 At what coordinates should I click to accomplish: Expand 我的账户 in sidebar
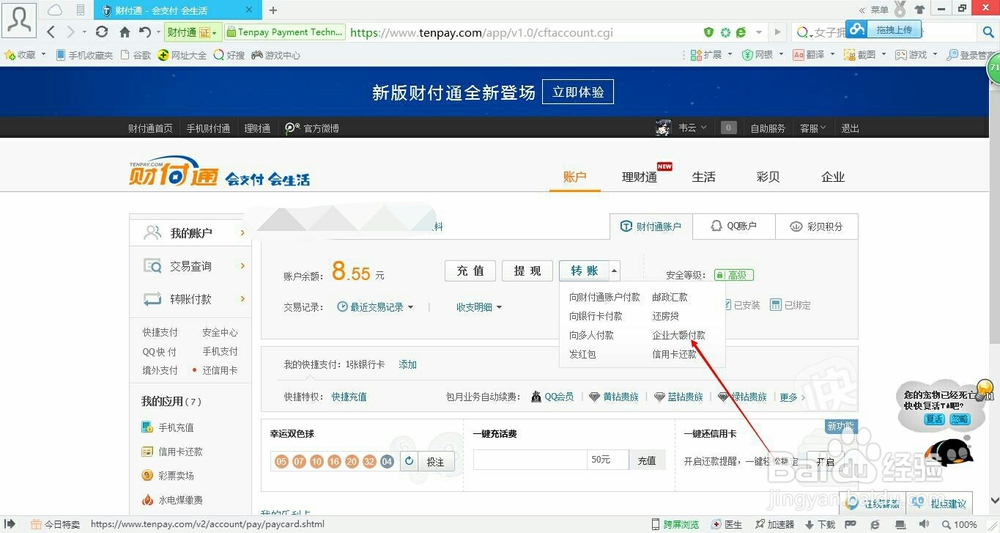(191, 233)
